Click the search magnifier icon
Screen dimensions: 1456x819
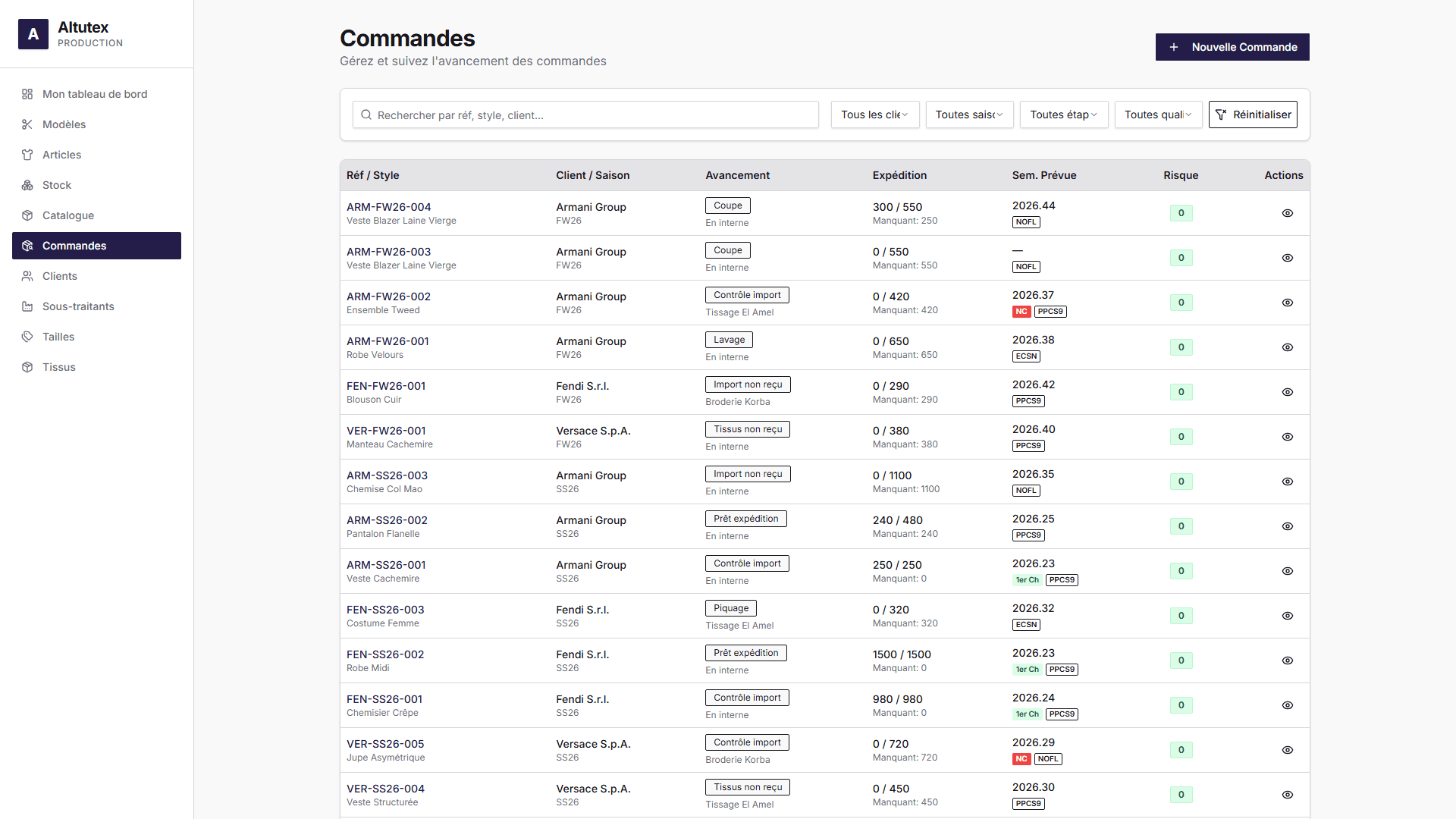(366, 115)
